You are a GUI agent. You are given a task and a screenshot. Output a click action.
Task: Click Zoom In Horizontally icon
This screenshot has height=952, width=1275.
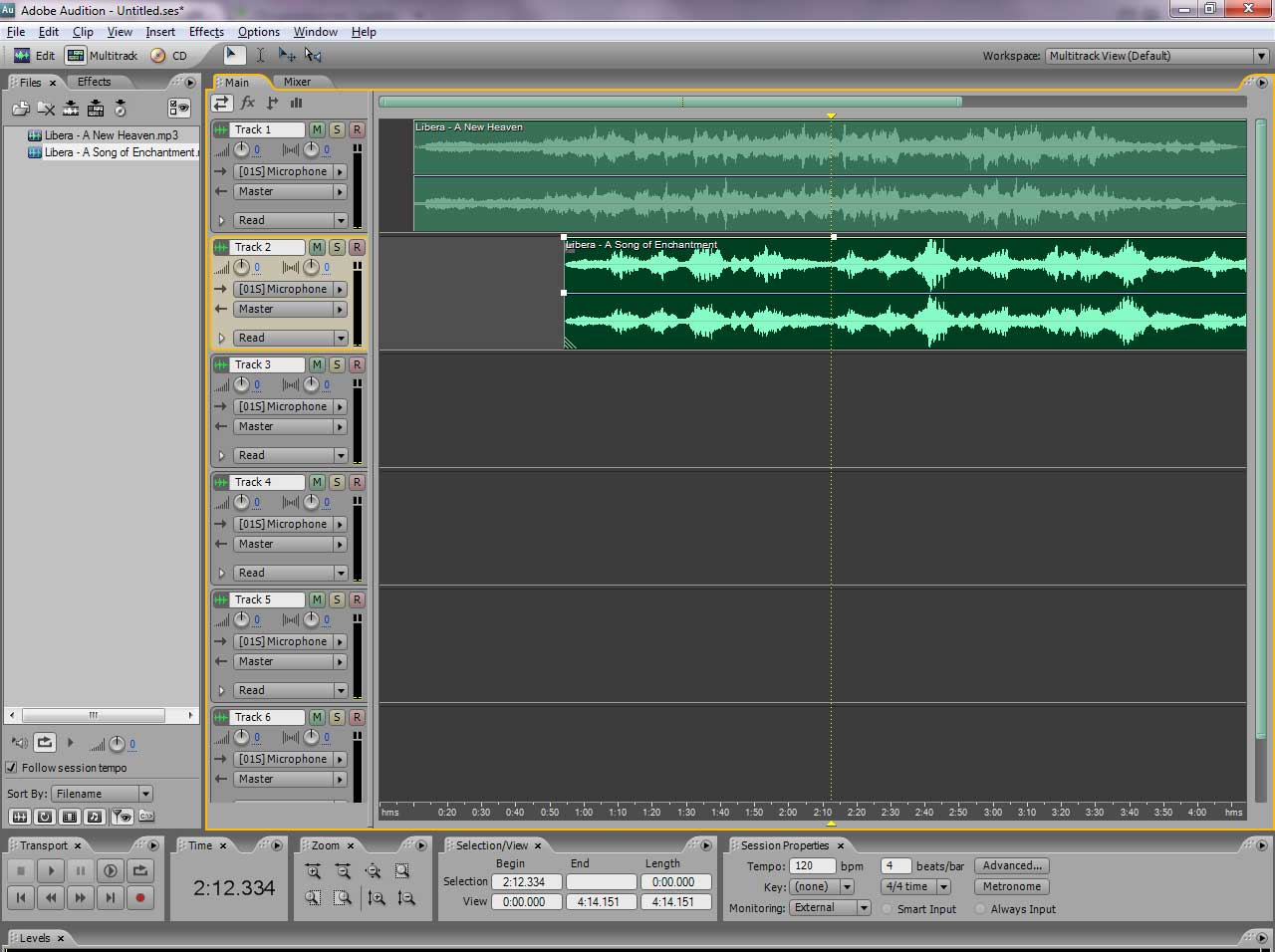point(313,871)
